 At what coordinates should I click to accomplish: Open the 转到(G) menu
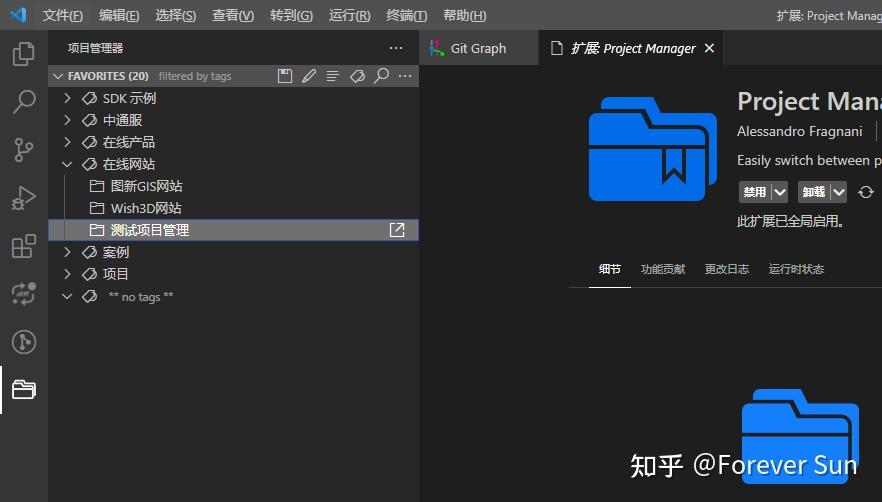291,15
